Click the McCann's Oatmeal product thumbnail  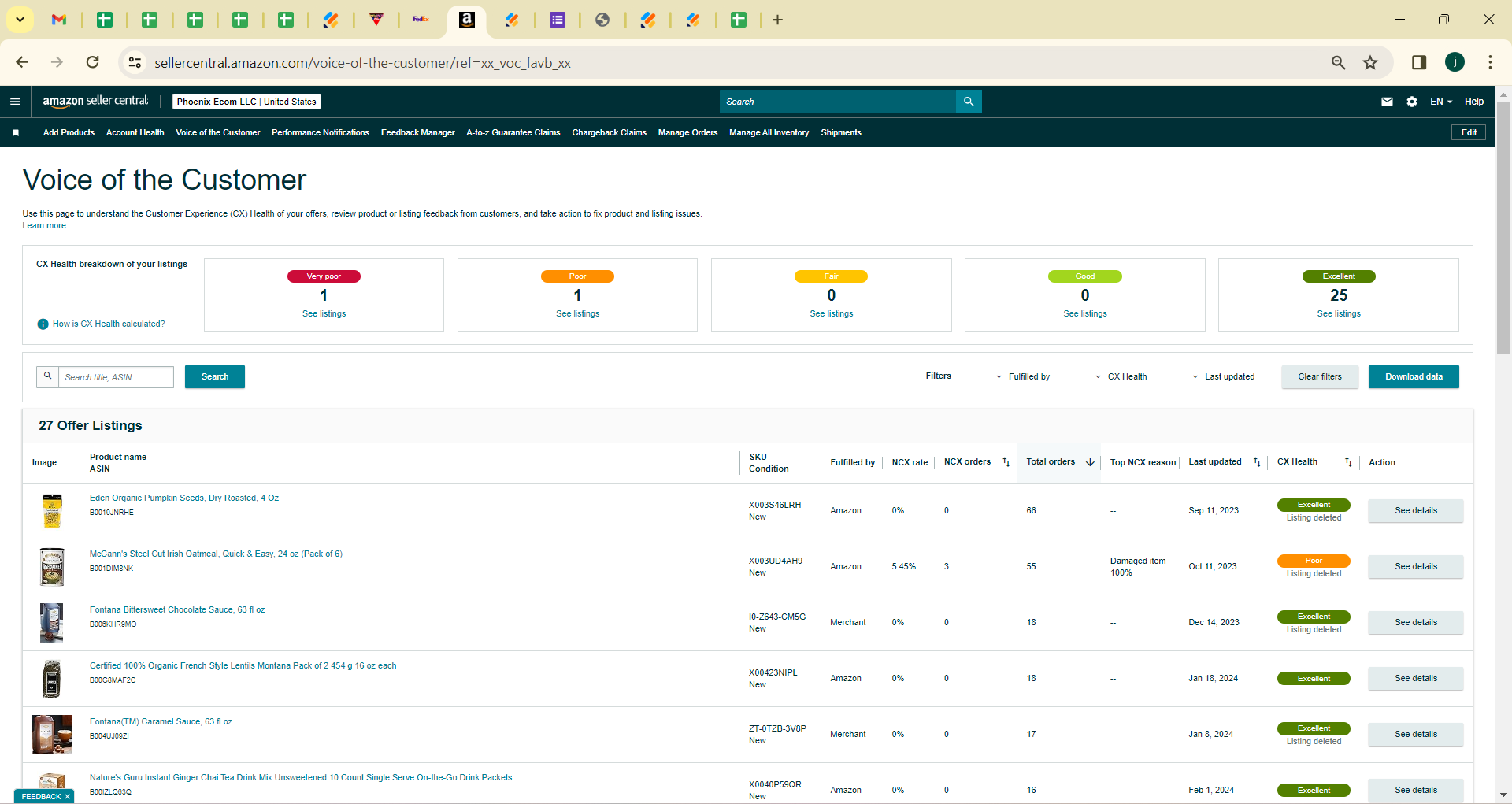(52, 567)
